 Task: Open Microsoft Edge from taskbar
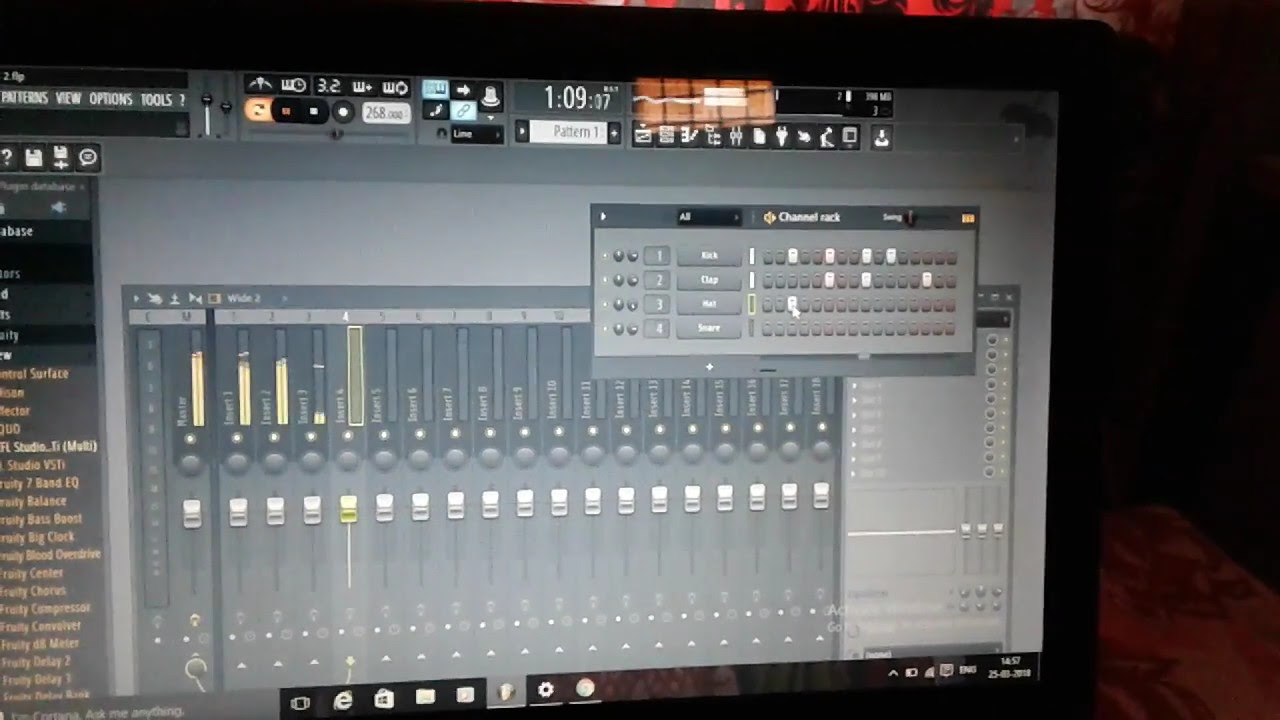coord(342,701)
